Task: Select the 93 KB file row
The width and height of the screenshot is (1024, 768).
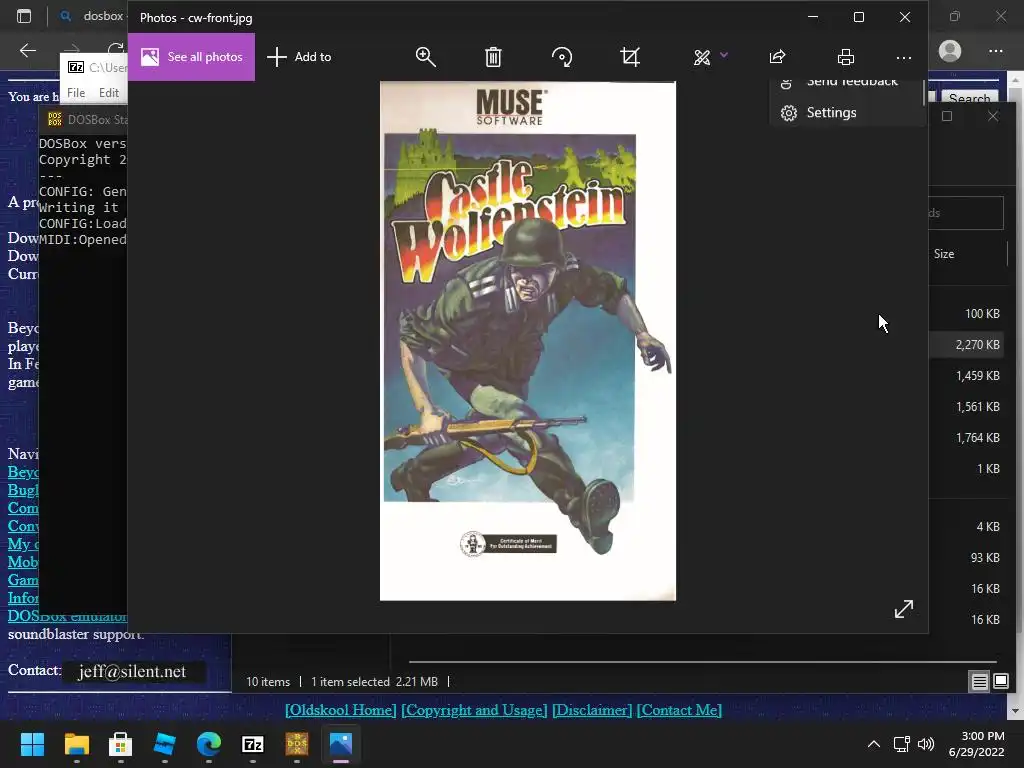Action: tap(967, 558)
